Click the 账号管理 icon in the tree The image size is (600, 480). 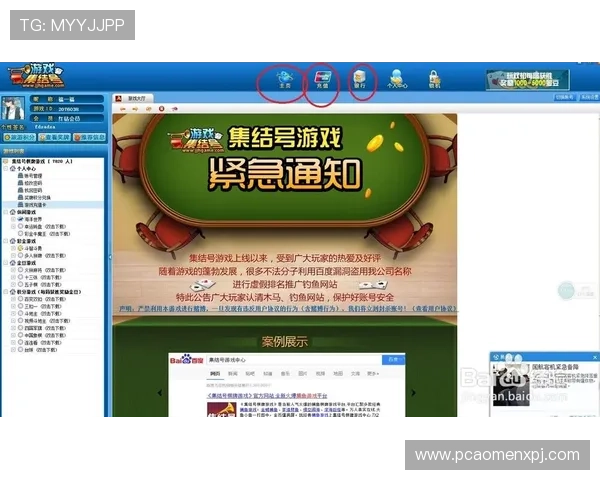21,176
